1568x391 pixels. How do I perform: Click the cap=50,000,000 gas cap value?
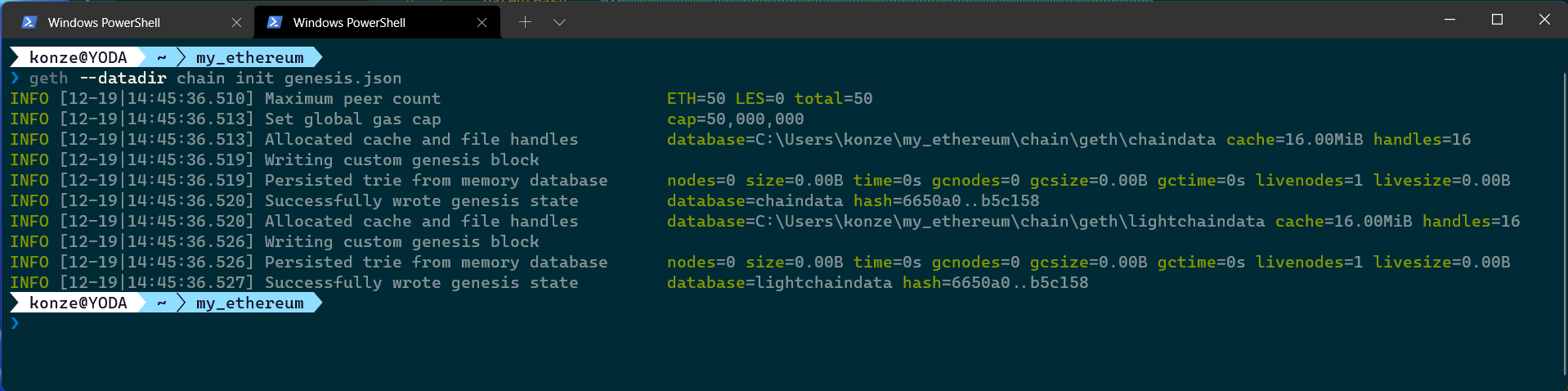click(735, 119)
